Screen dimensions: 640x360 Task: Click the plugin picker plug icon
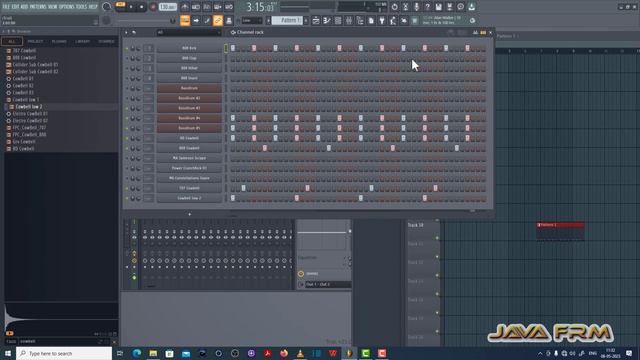click(x=382, y=20)
